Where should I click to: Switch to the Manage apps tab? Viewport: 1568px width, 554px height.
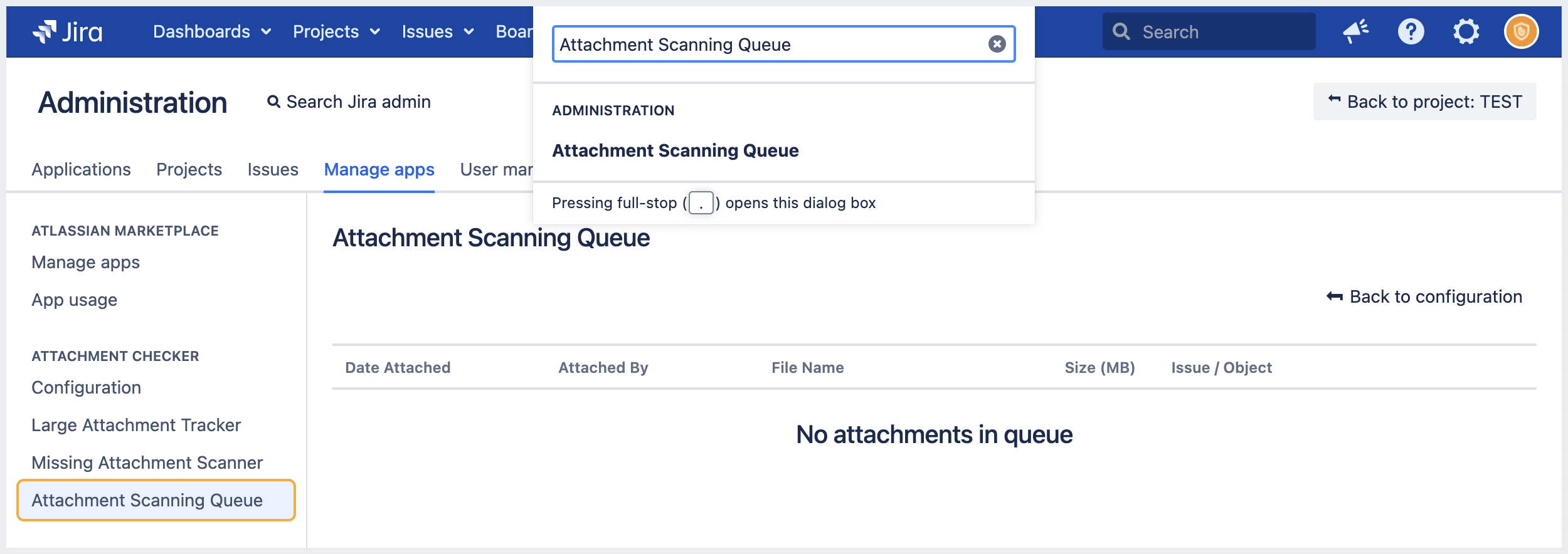(379, 169)
